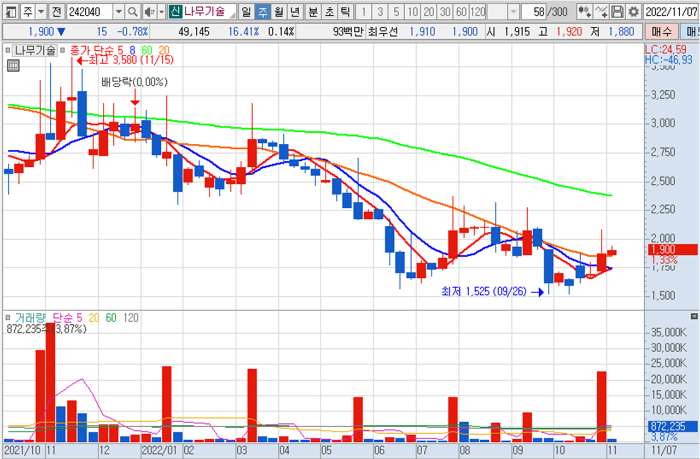
Task: Click the save chart floppy disk icon
Action: (x=617, y=12)
